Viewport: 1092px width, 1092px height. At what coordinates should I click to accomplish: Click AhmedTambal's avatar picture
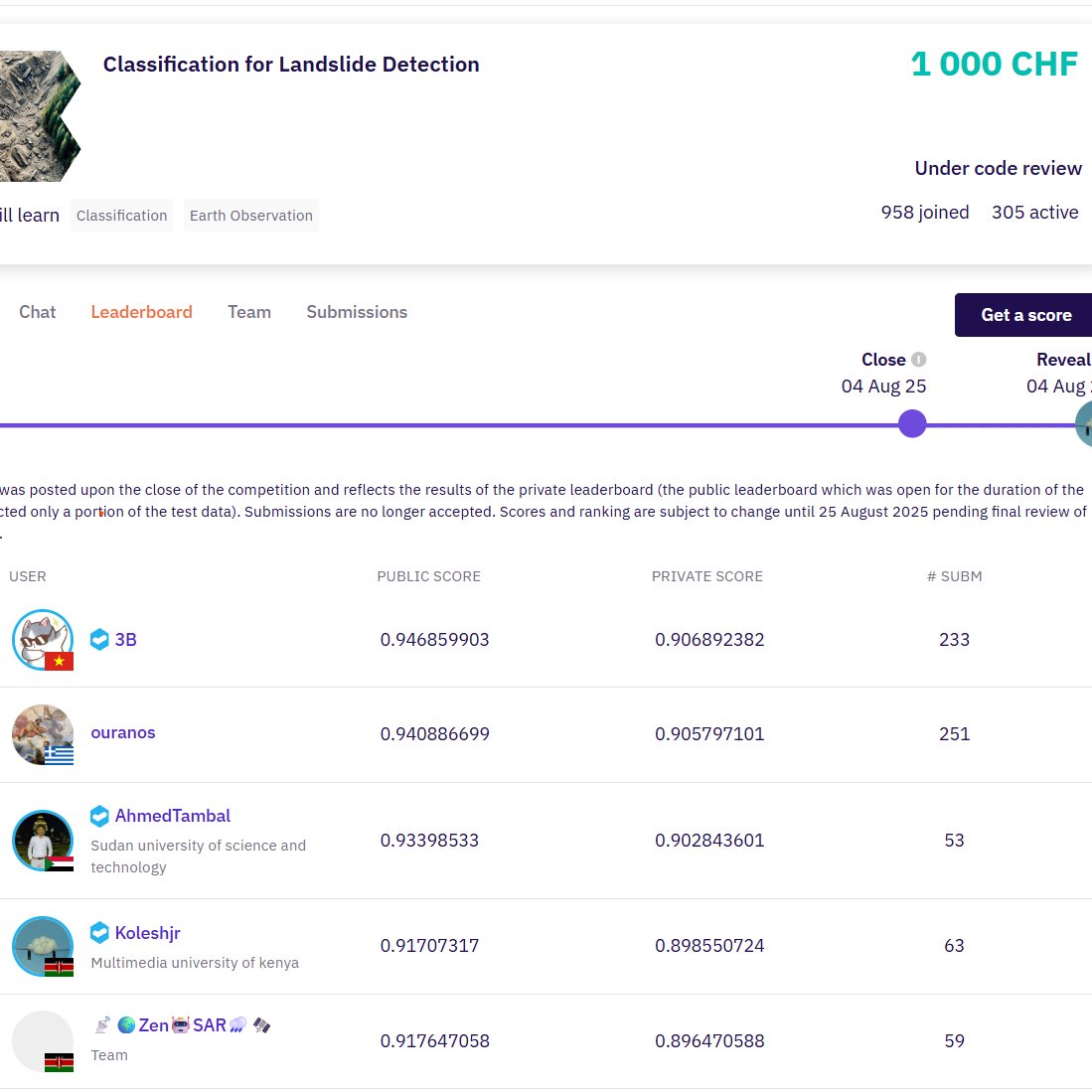click(x=43, y=841)
